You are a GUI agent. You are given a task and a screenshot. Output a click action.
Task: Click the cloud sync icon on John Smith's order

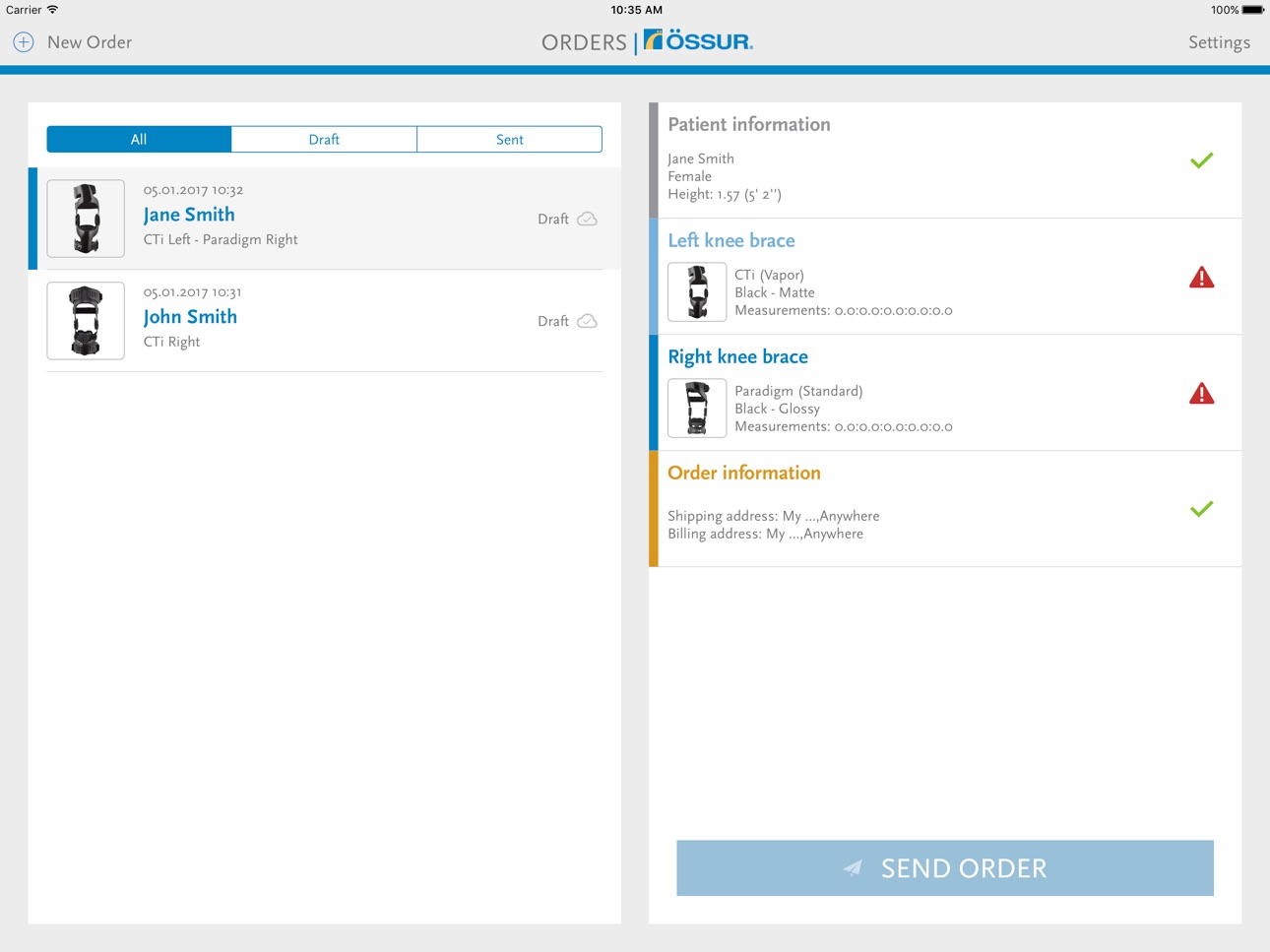(x=588, y=321)
